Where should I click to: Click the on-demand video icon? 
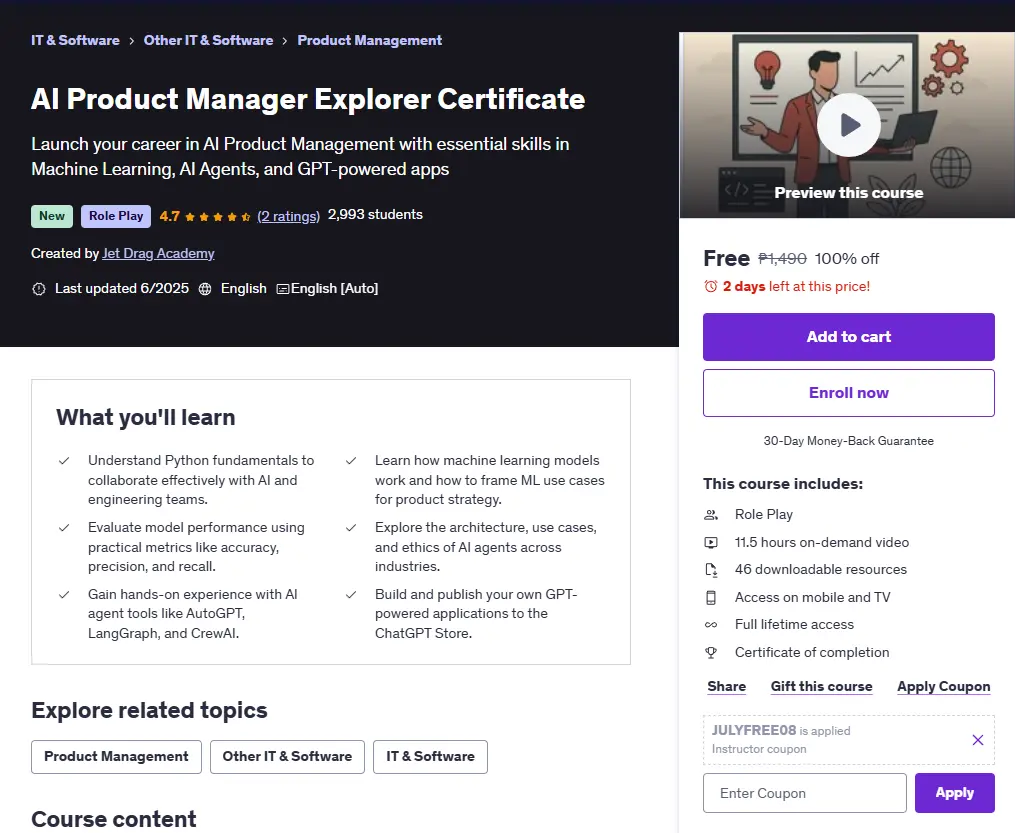[711, 542]
